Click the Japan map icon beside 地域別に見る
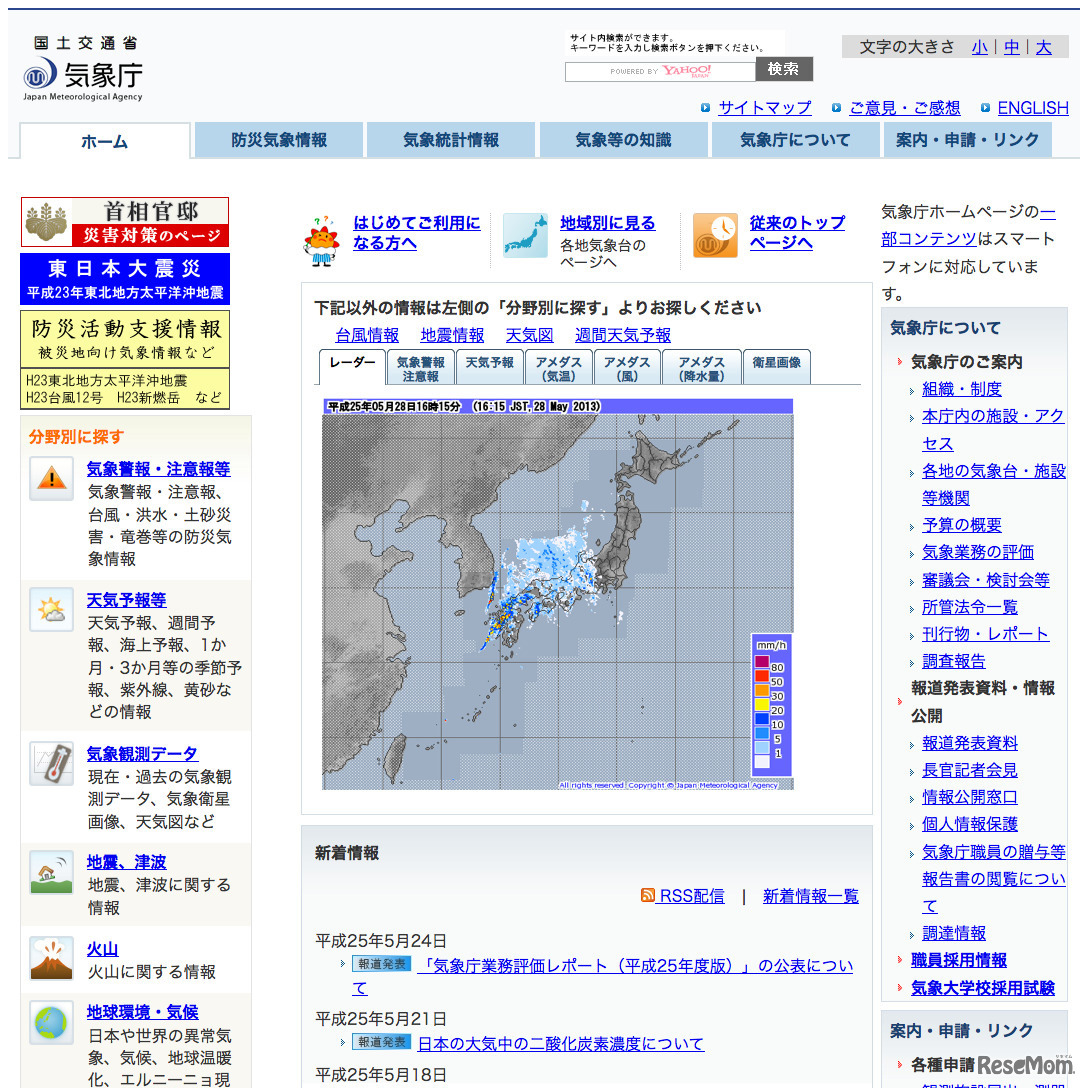 525,238
